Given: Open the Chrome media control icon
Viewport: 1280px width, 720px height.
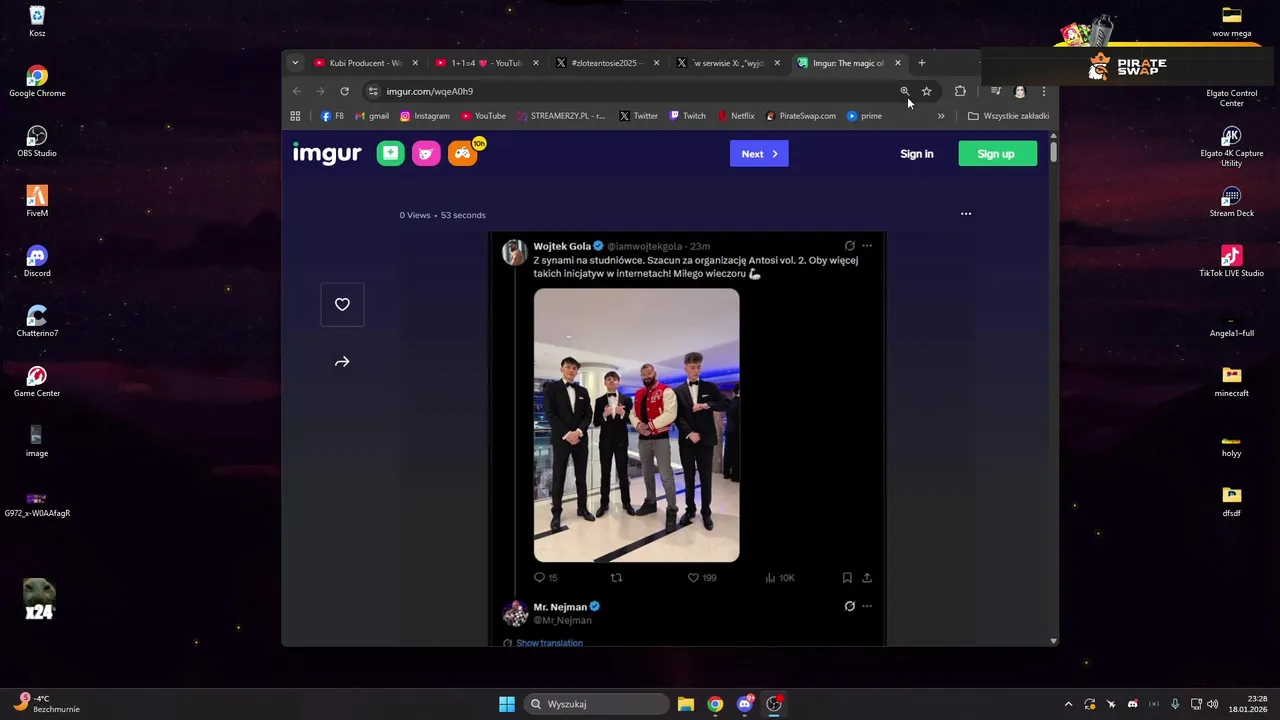Looking at the screenshot, I should [x=995, y=91].
